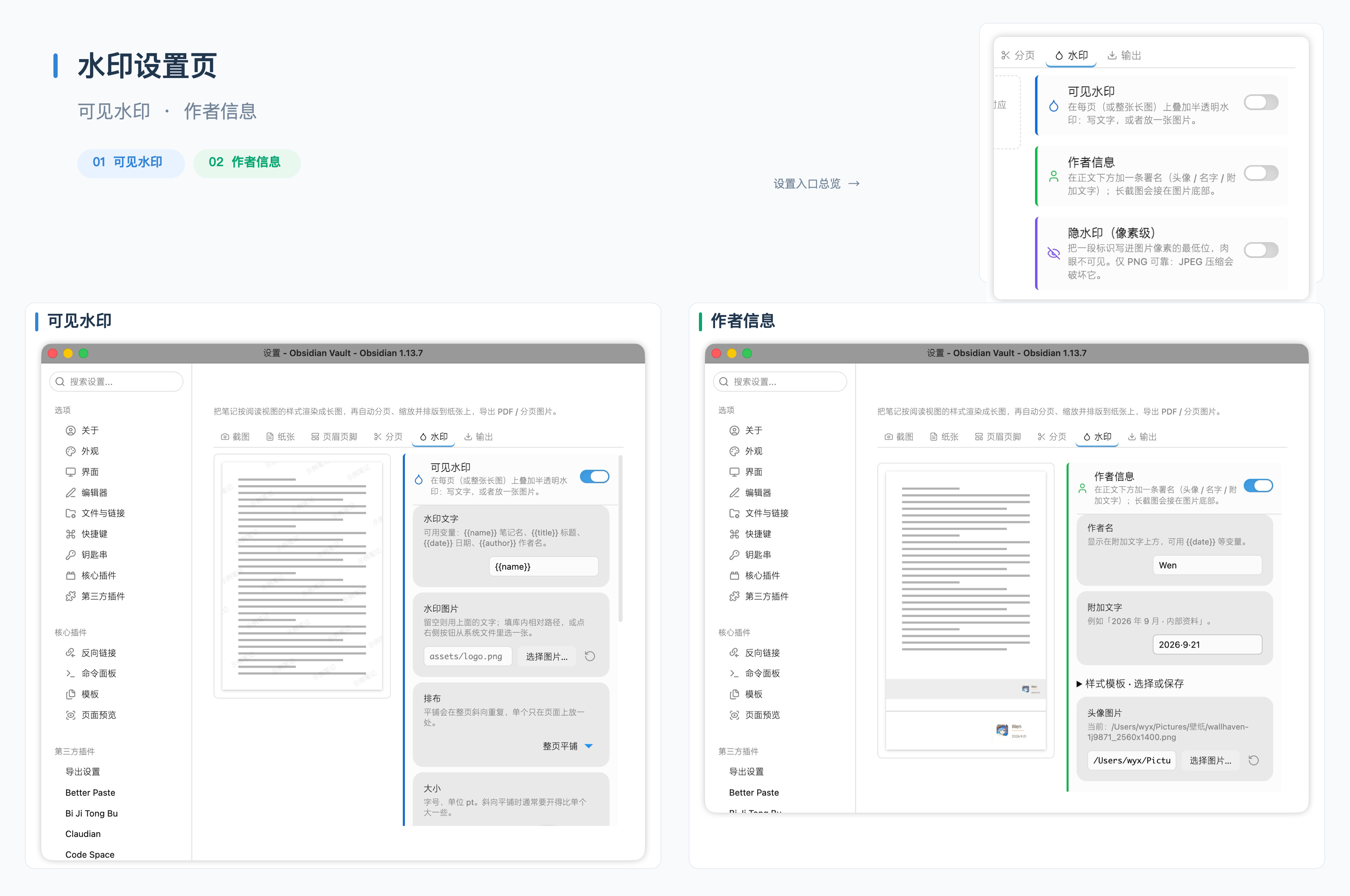Switch to 输出 tab in overview panel
Screen dimensions: 1350x896
pos(1124,56)
